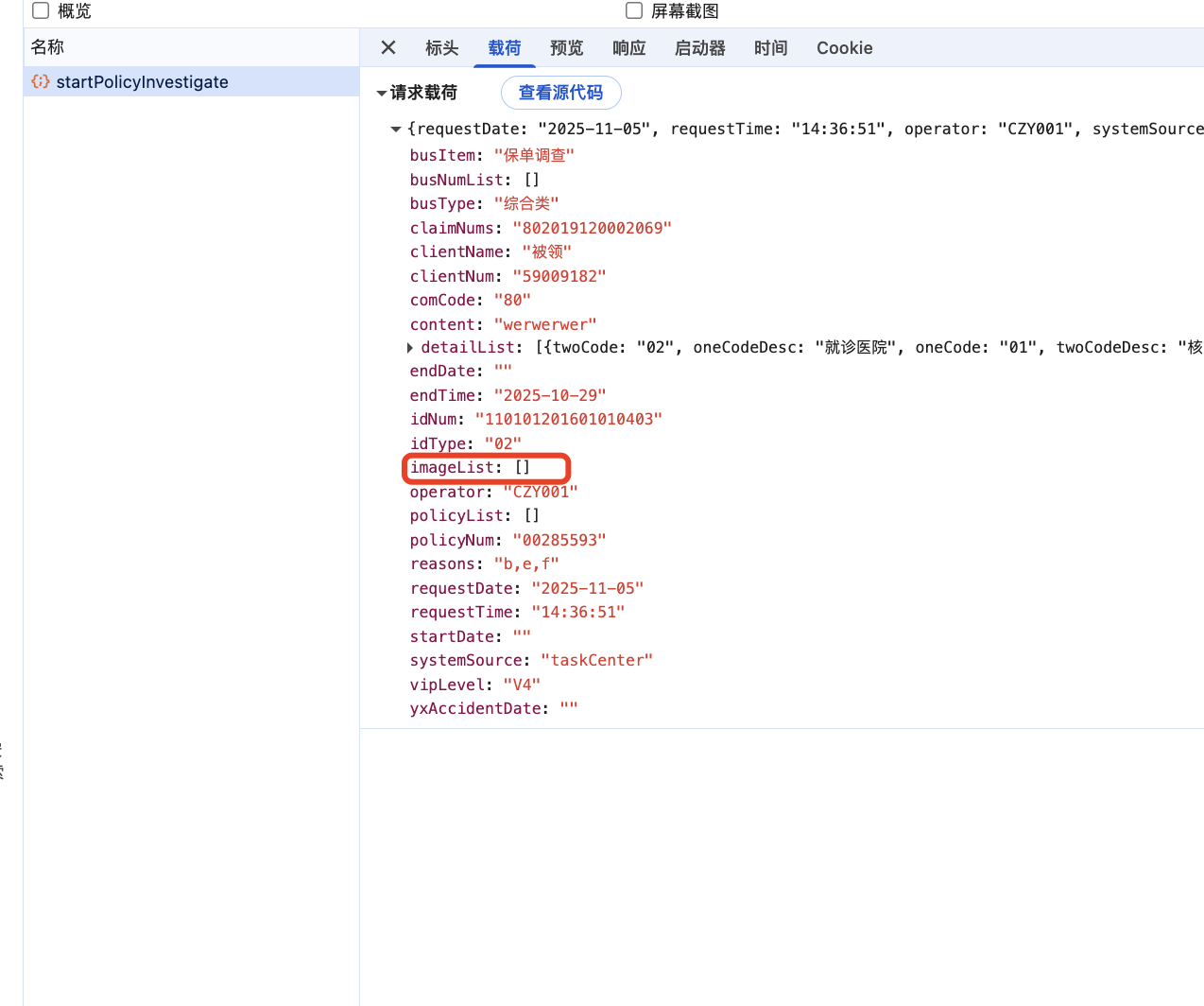Viewport: 1204px width, 1006px height.
Task: Click the 查看源代码 button
Action: point(560,93)
